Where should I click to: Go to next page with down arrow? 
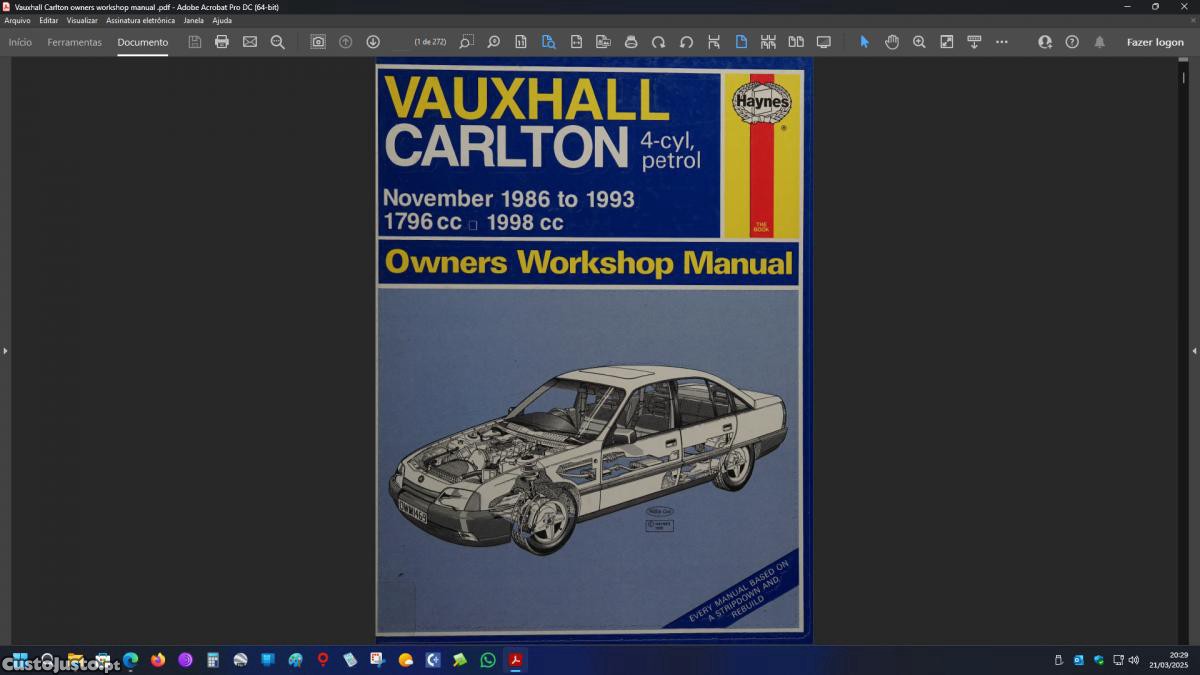(x=373, y=42)
